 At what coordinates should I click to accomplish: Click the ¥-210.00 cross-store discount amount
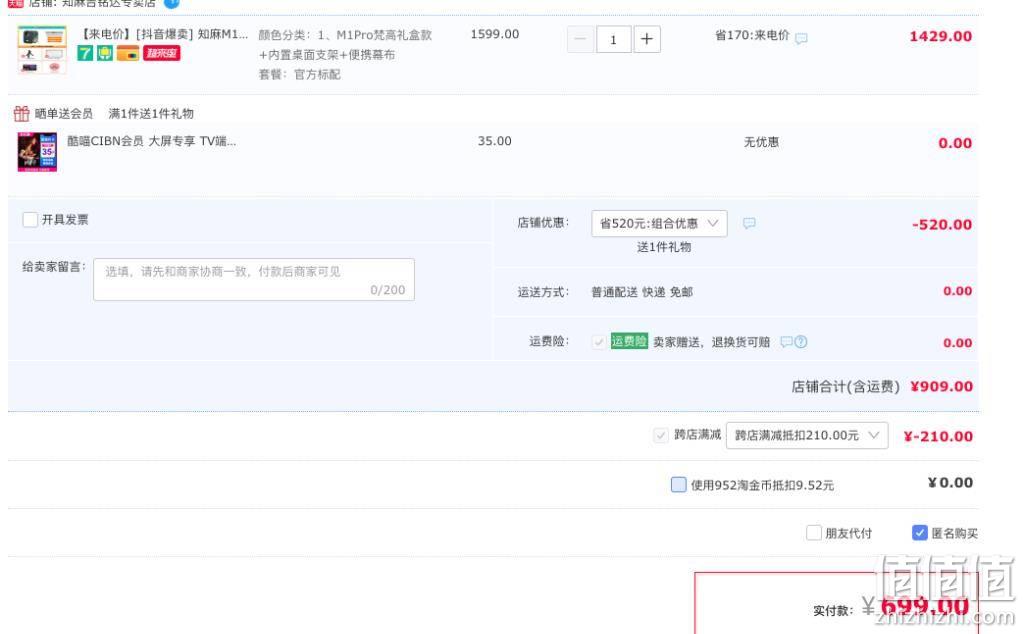[x=938, y=436]
